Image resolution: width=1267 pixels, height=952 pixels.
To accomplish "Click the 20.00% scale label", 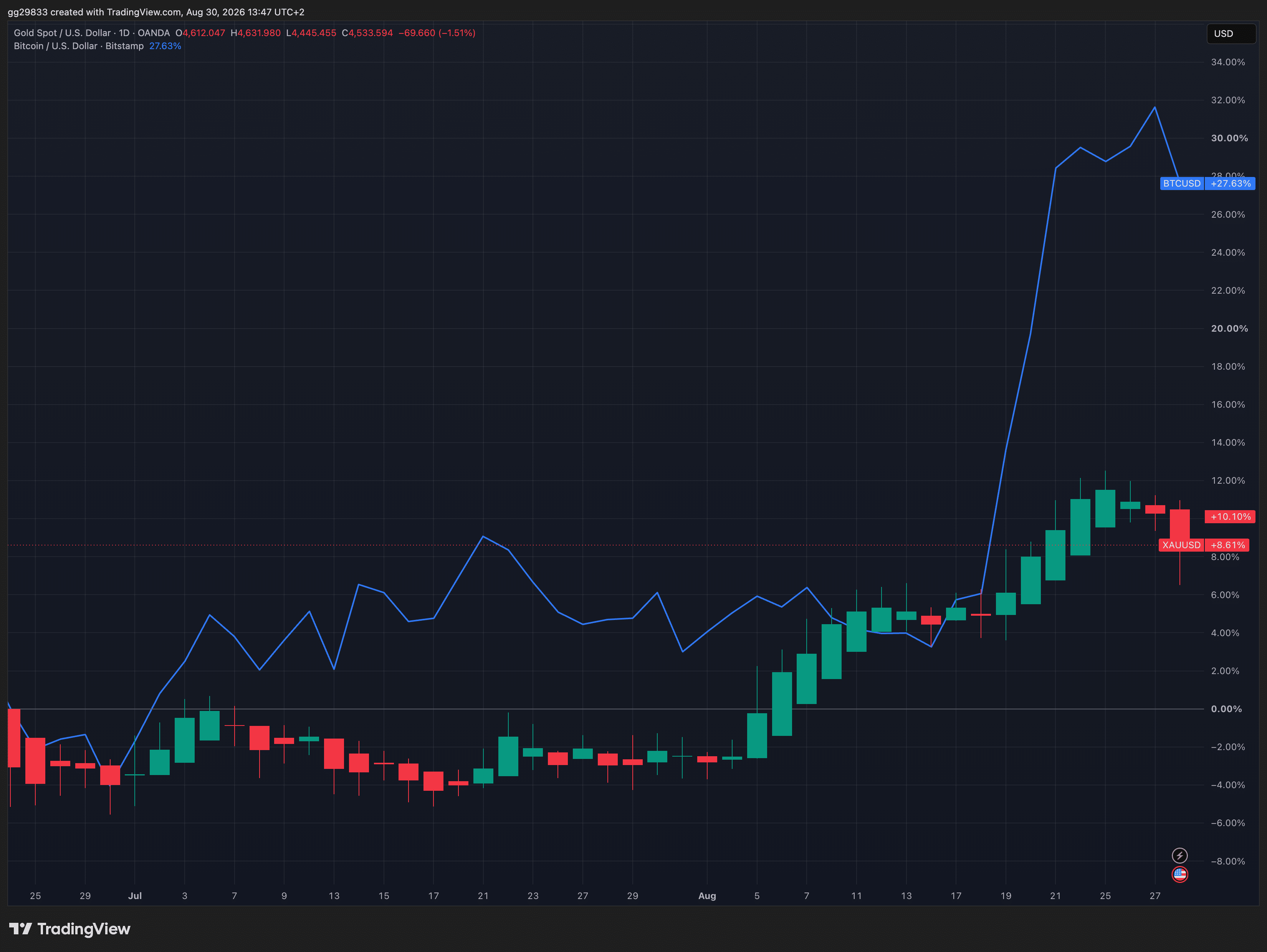I will (1229, 329).
